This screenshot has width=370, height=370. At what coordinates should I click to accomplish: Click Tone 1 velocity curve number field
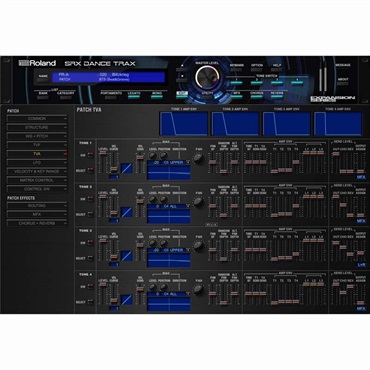[114, 177]
